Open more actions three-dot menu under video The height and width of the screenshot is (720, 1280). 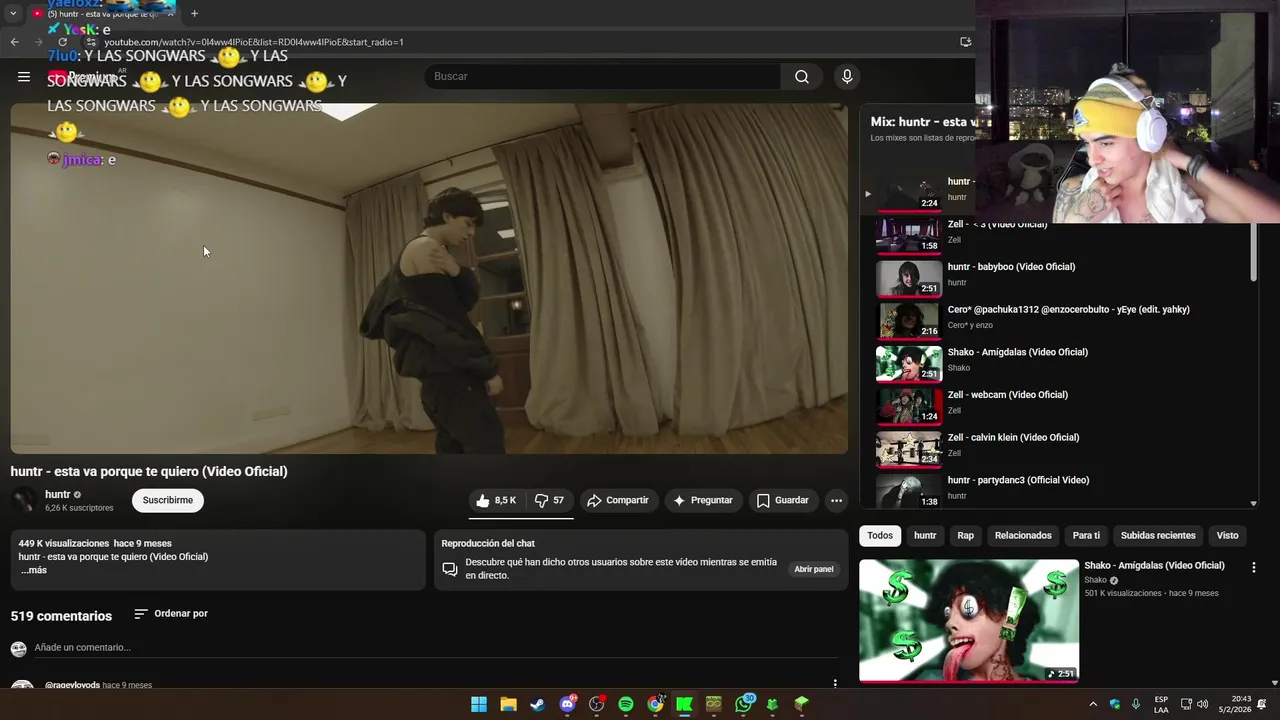(x=836, y=500)
